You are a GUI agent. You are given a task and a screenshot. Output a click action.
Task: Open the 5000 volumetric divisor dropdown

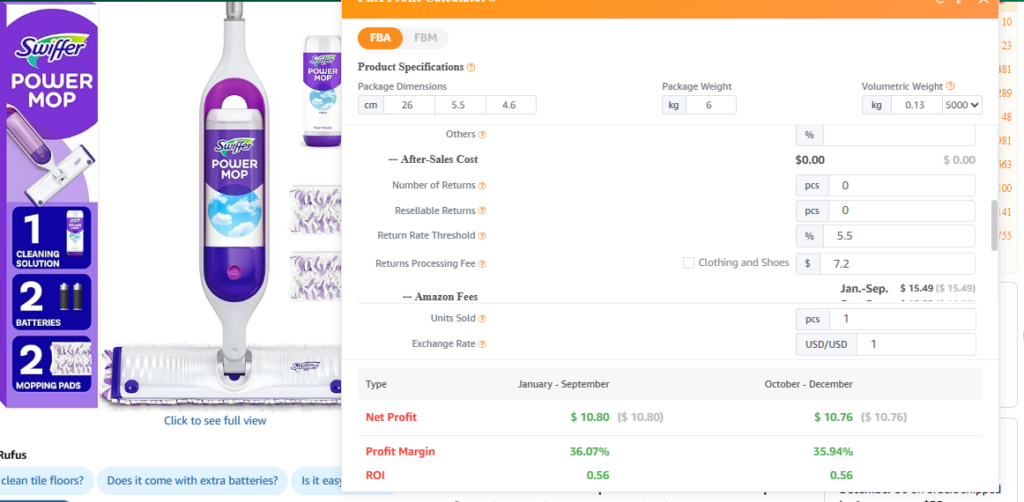pyautogui.click(x=962, y=104)
